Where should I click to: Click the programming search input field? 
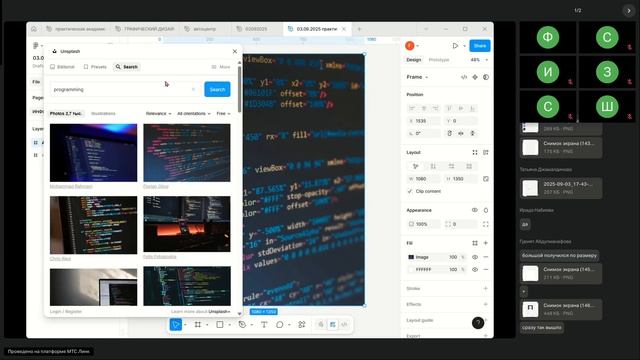[125, 89]
